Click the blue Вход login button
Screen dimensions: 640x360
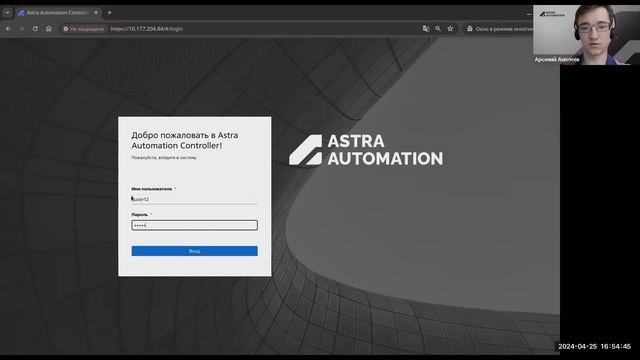(194, 251)
